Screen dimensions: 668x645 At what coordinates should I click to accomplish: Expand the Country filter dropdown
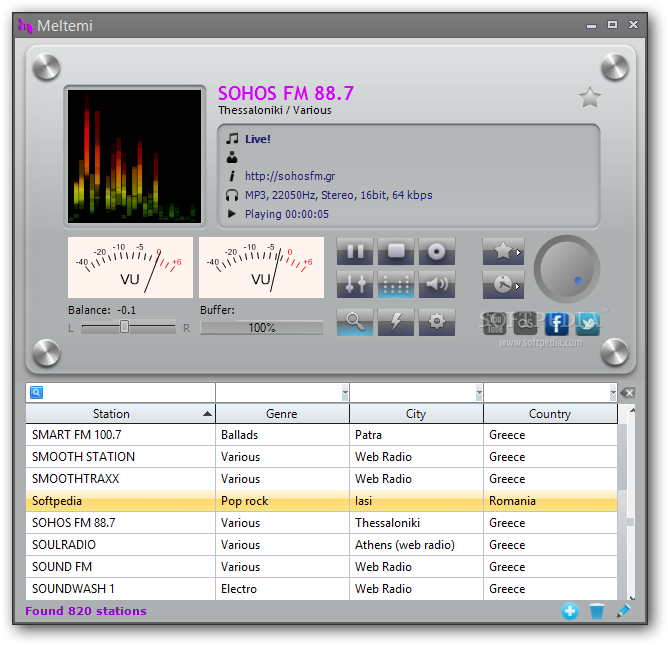613,392
